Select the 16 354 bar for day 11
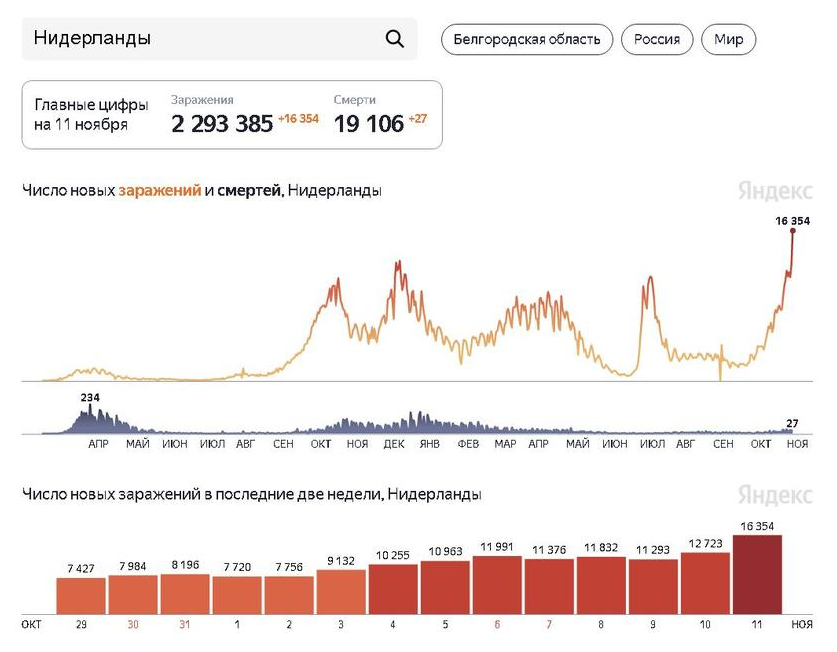 (758, 574)
